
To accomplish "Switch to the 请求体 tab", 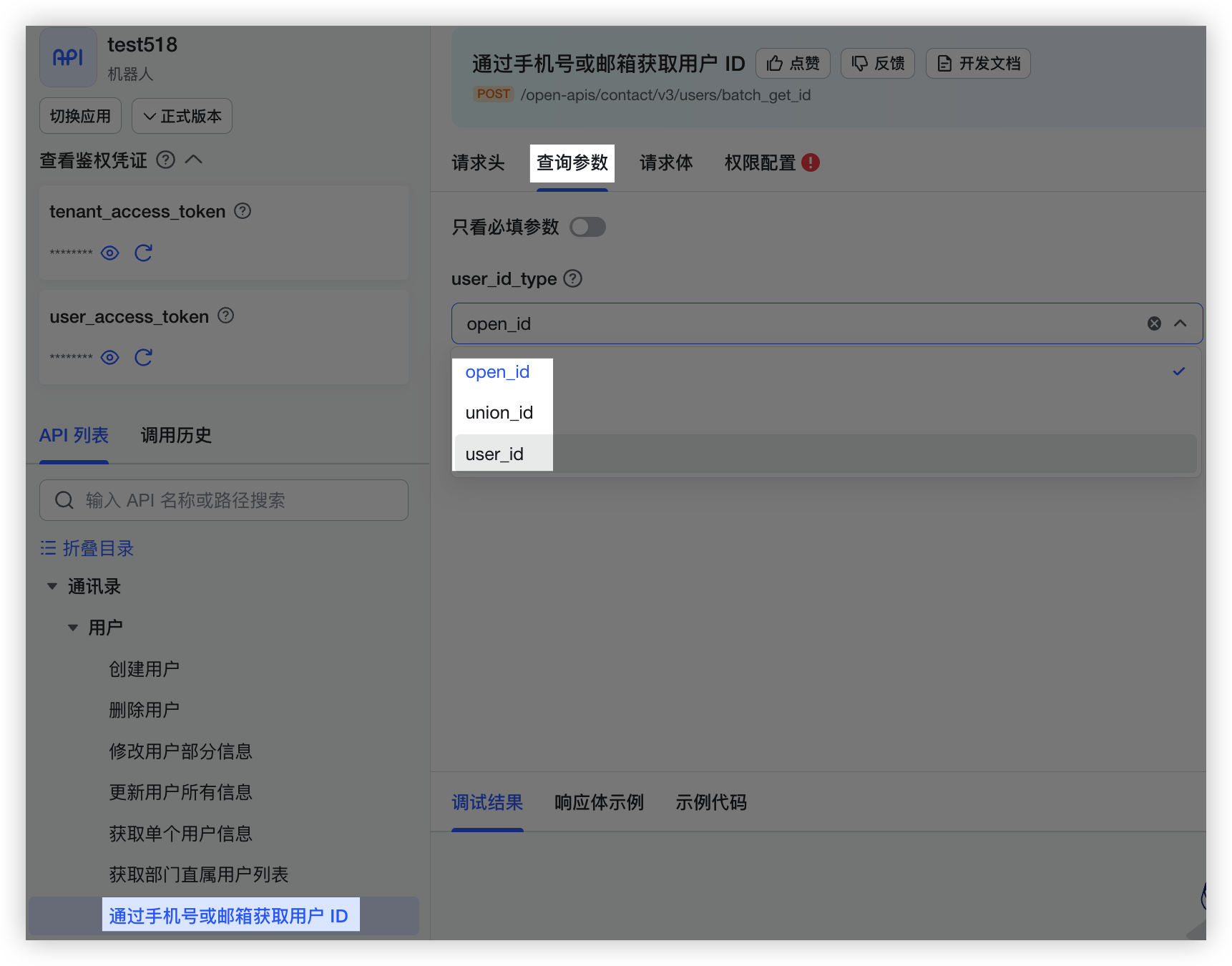I will [665, 163].
